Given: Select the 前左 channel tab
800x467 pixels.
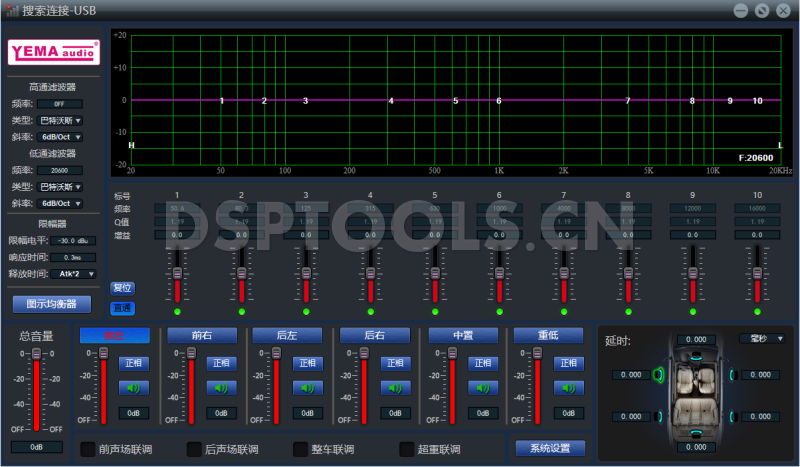Looking at the screenshot, I should coord(115,335).
